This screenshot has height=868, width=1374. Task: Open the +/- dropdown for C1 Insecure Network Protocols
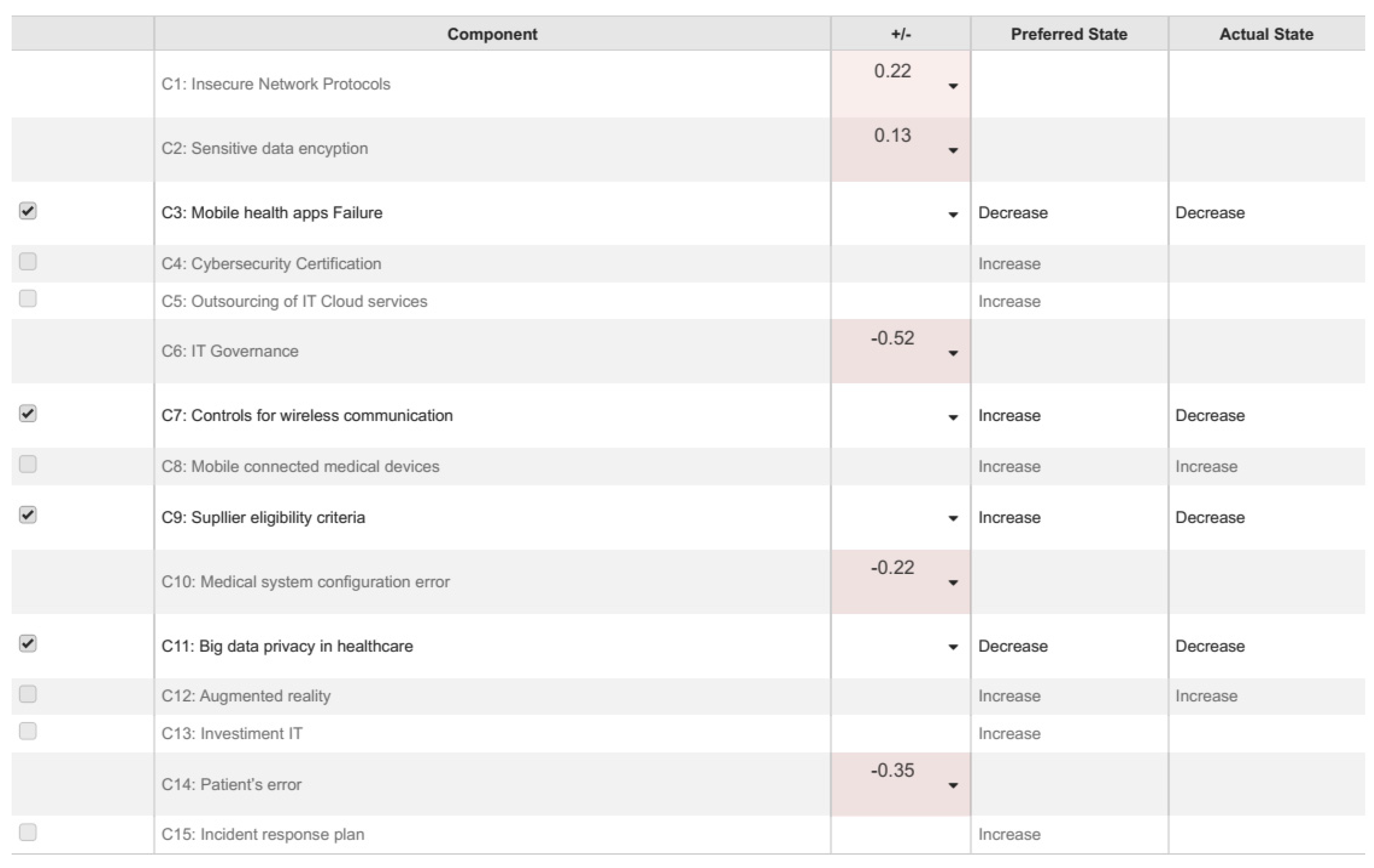(x=952, y=86)
